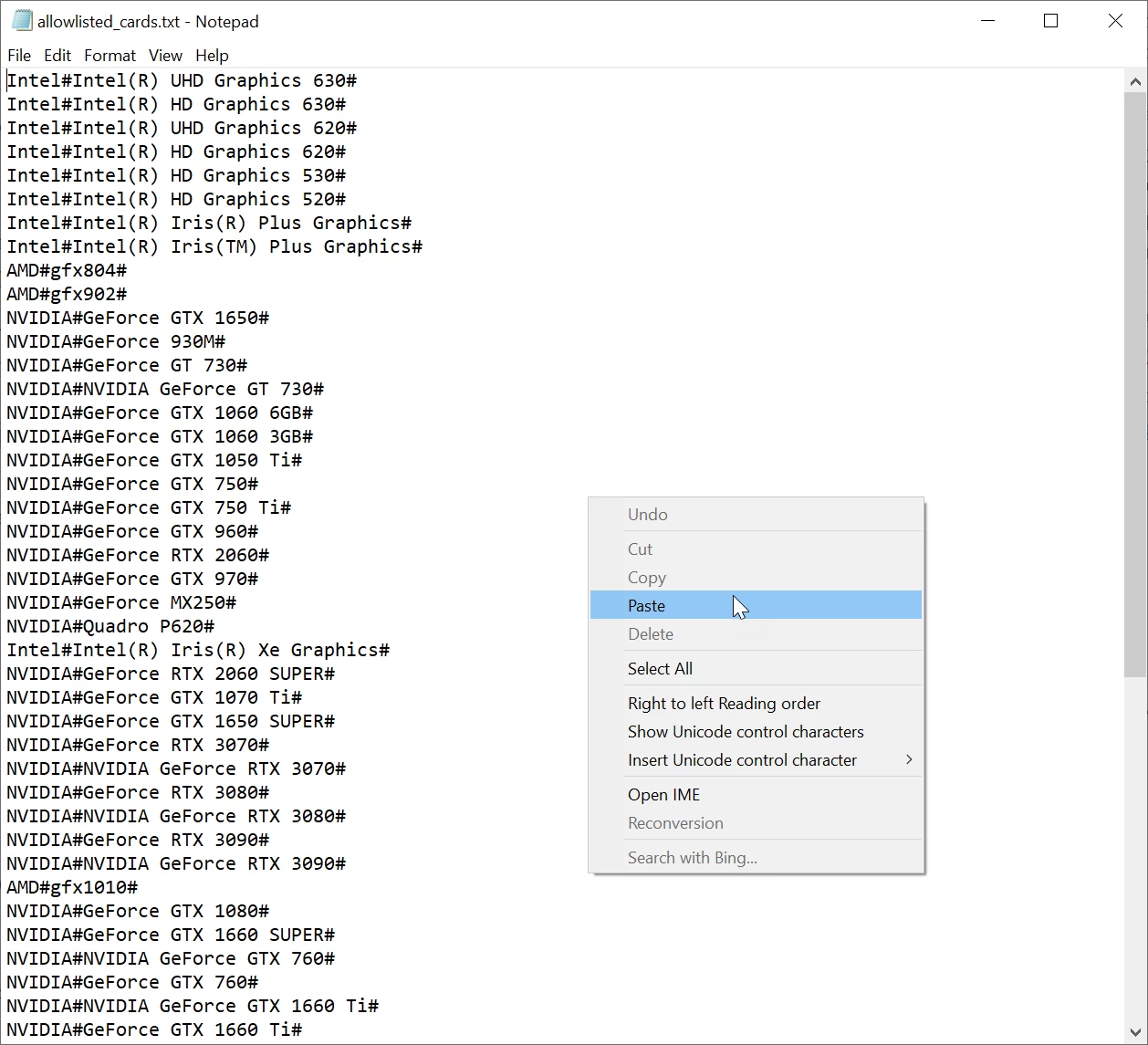Click line 'NVIDIA#NVIDIA GeForce GT 730#'
Screen dimensions: 1148x1045
(x=165, y=389)
